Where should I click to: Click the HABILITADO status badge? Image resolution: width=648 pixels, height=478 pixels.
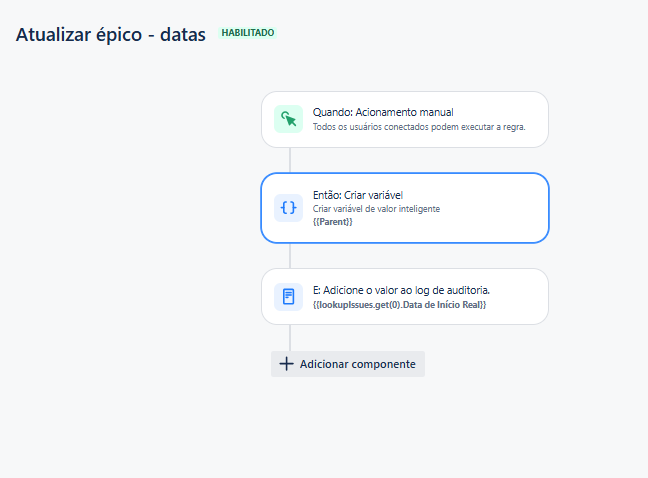(248, 33)
